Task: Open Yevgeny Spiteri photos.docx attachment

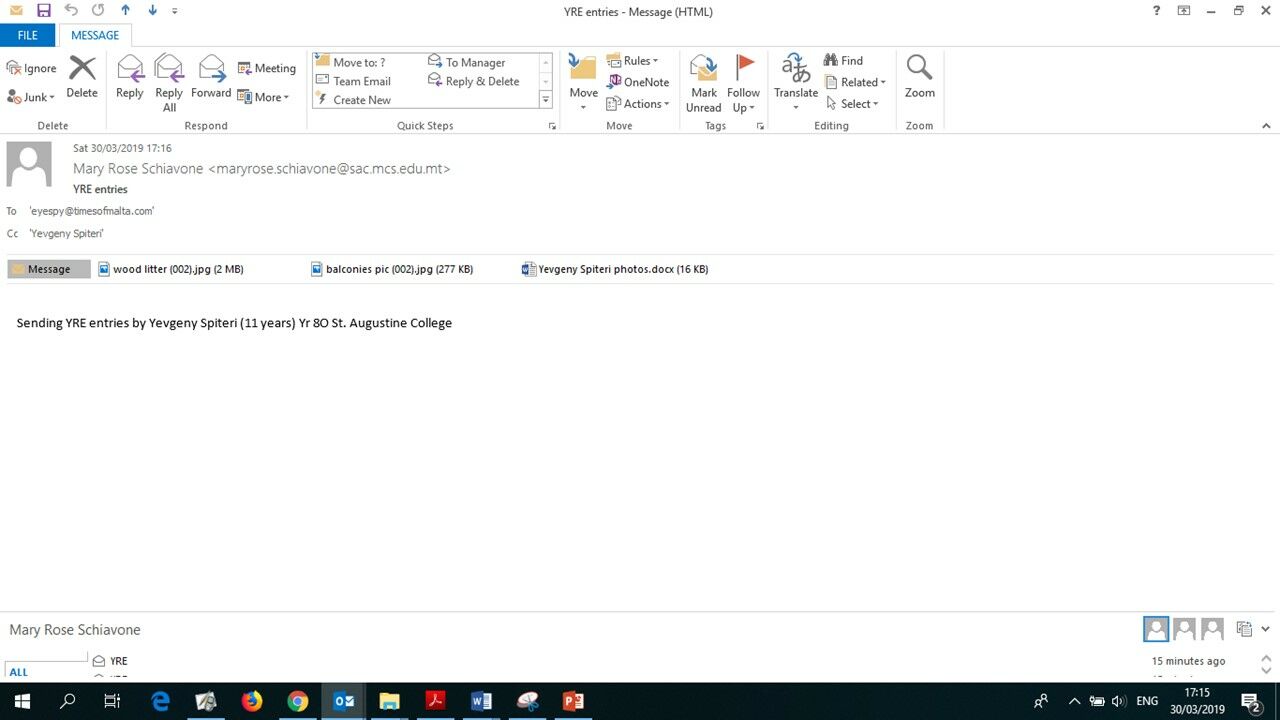Action: [x=615, y=269]
